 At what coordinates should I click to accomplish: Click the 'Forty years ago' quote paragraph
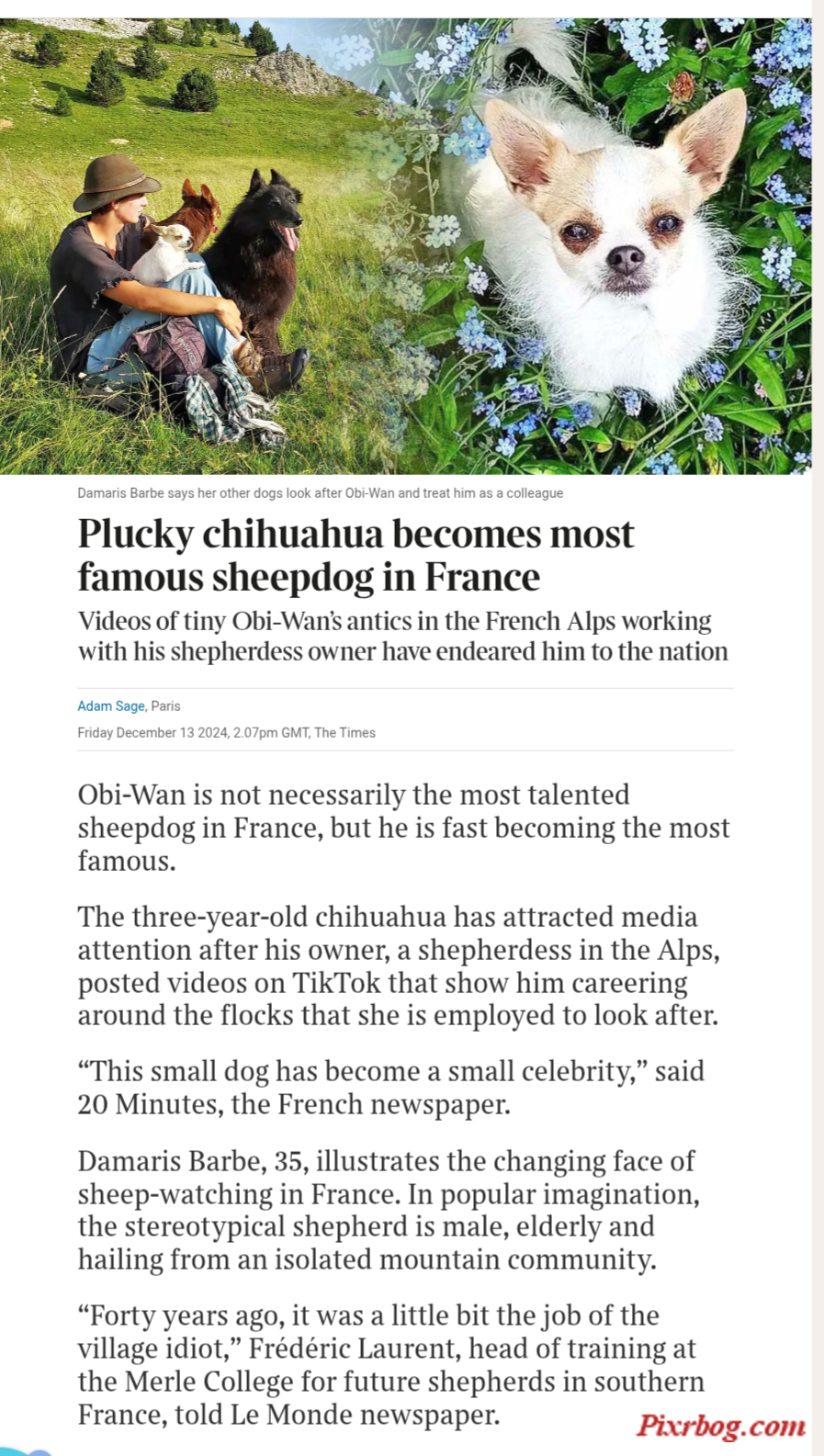[x=391, y=1364]
